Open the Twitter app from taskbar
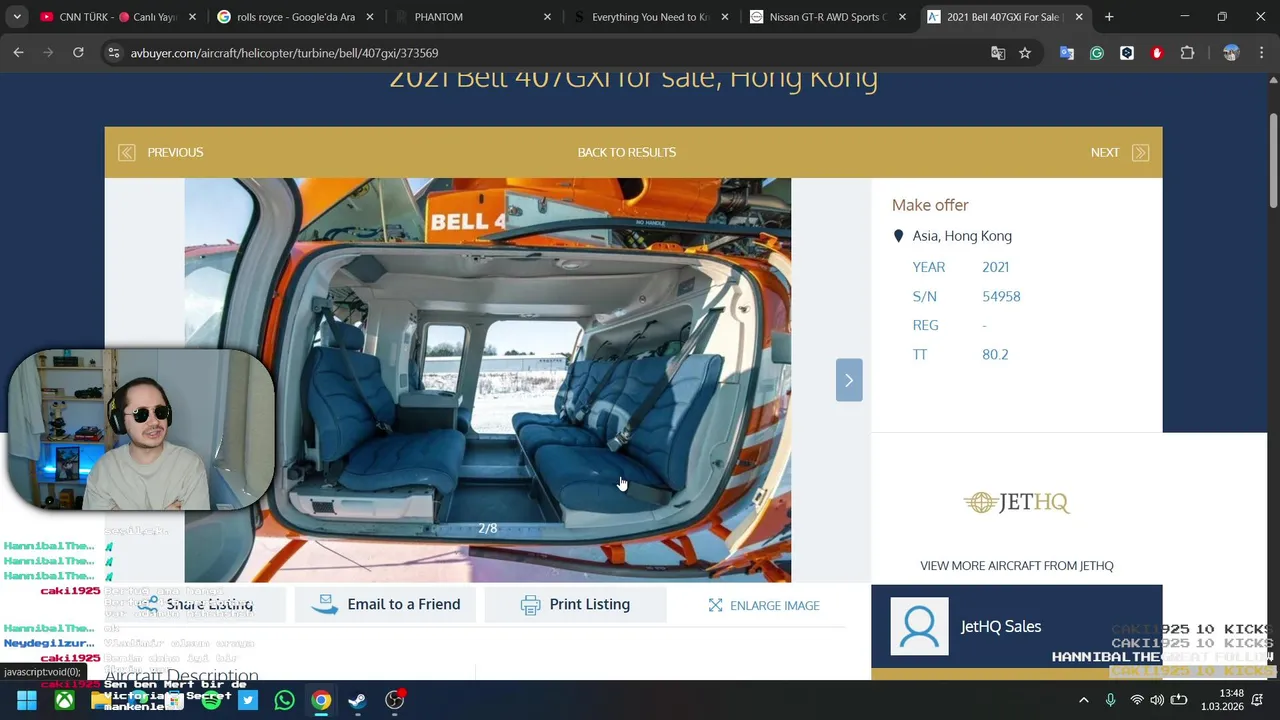1280x720 pixels. [x=248, y=700]
